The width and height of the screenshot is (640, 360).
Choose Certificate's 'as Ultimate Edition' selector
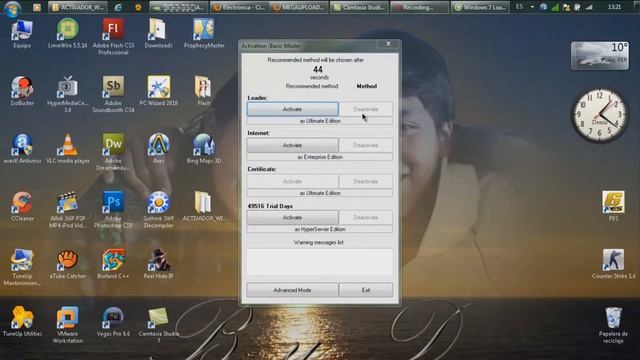(x=320, y=193)
